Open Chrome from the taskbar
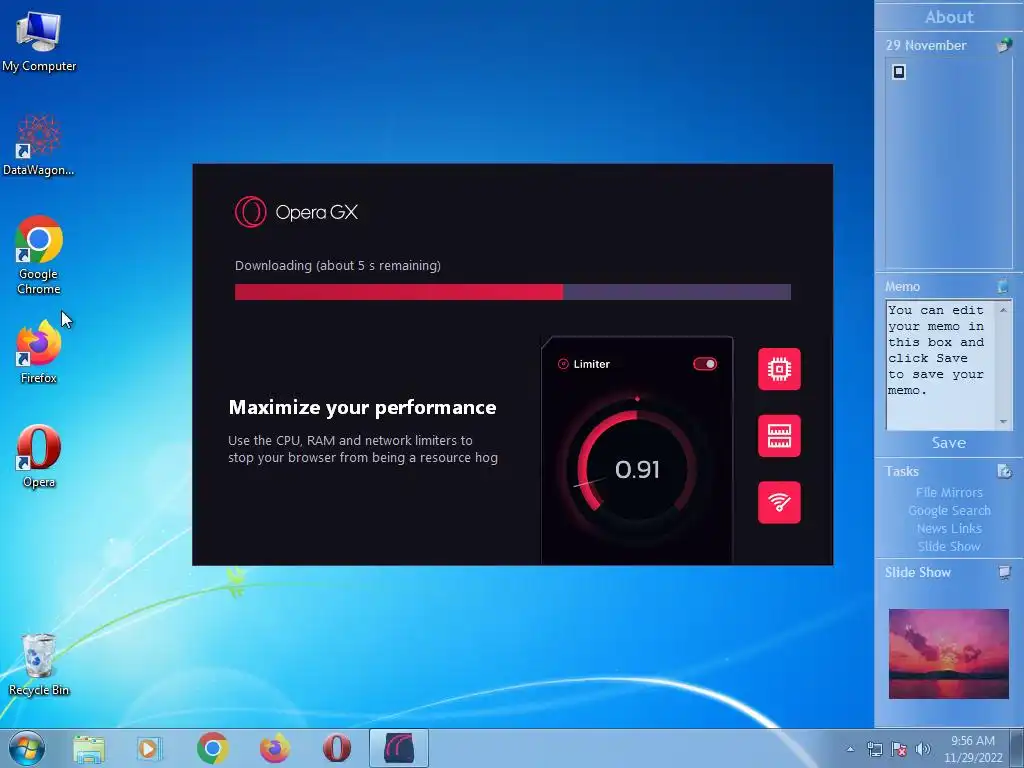Viewport: 1024px width, 768px height. click(212, 748)
